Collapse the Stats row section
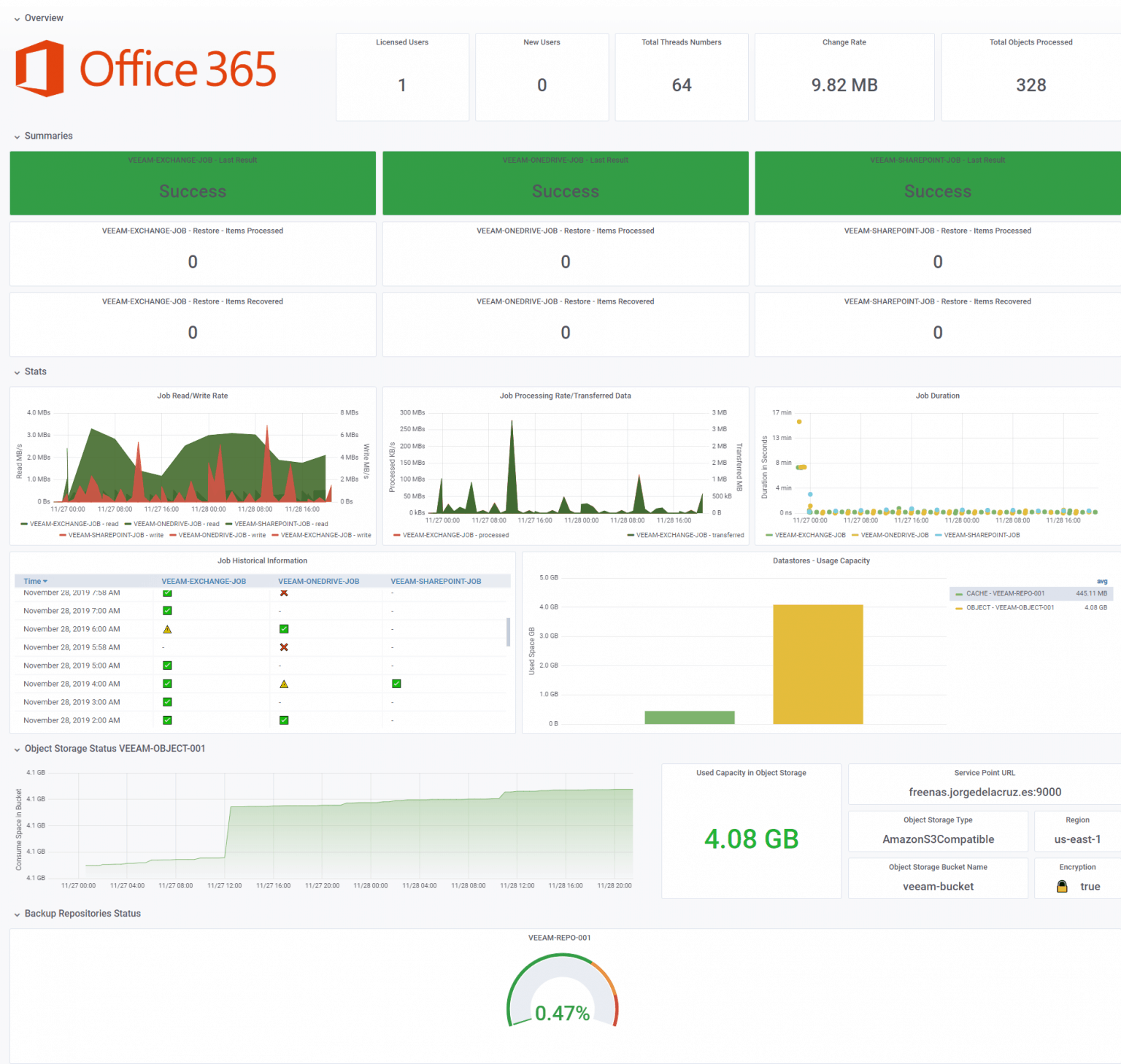Viewport: 1121px width, 1064px height. coord(35,371)
